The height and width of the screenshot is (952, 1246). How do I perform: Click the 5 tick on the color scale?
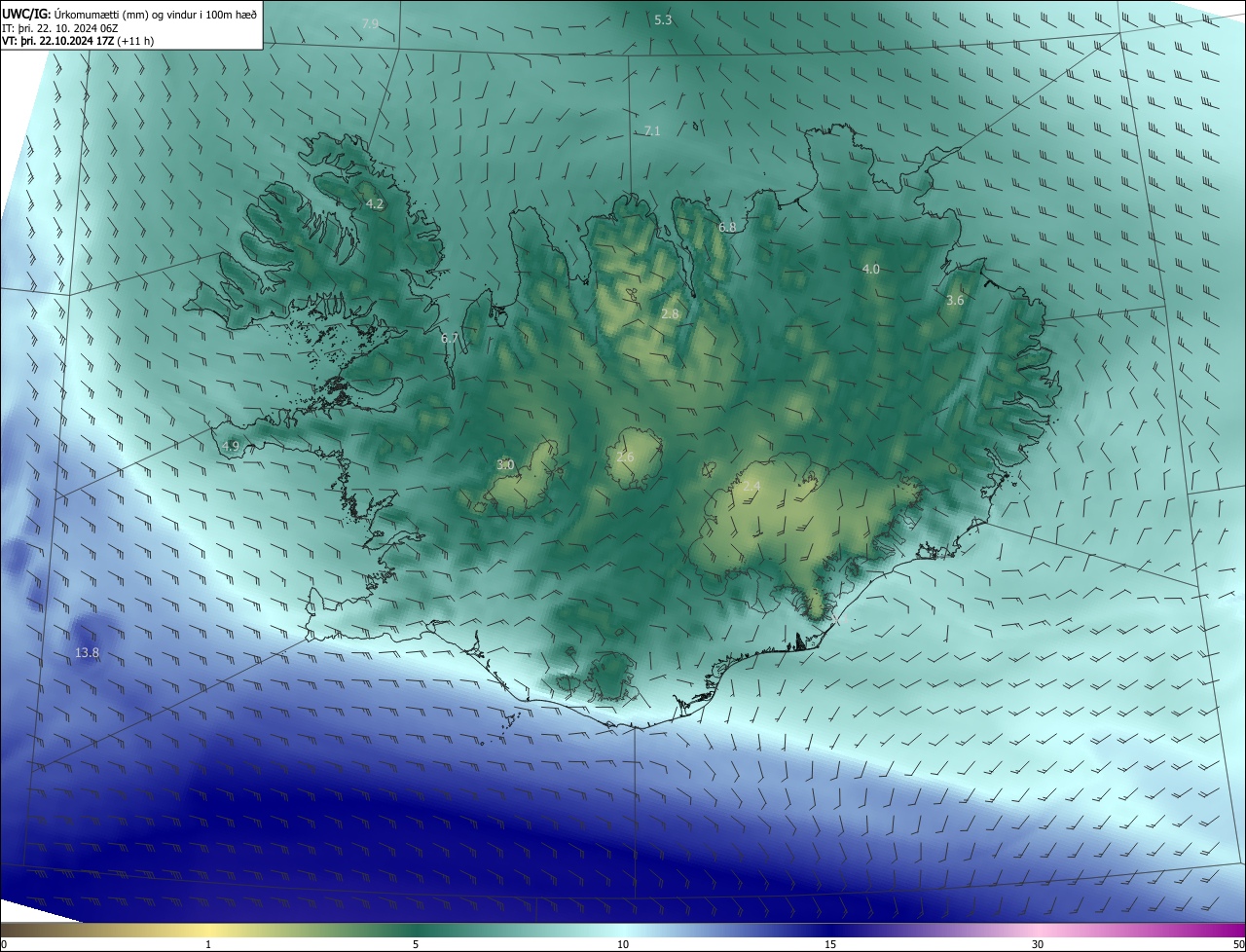pyautogui.click(x=416, y=944)
